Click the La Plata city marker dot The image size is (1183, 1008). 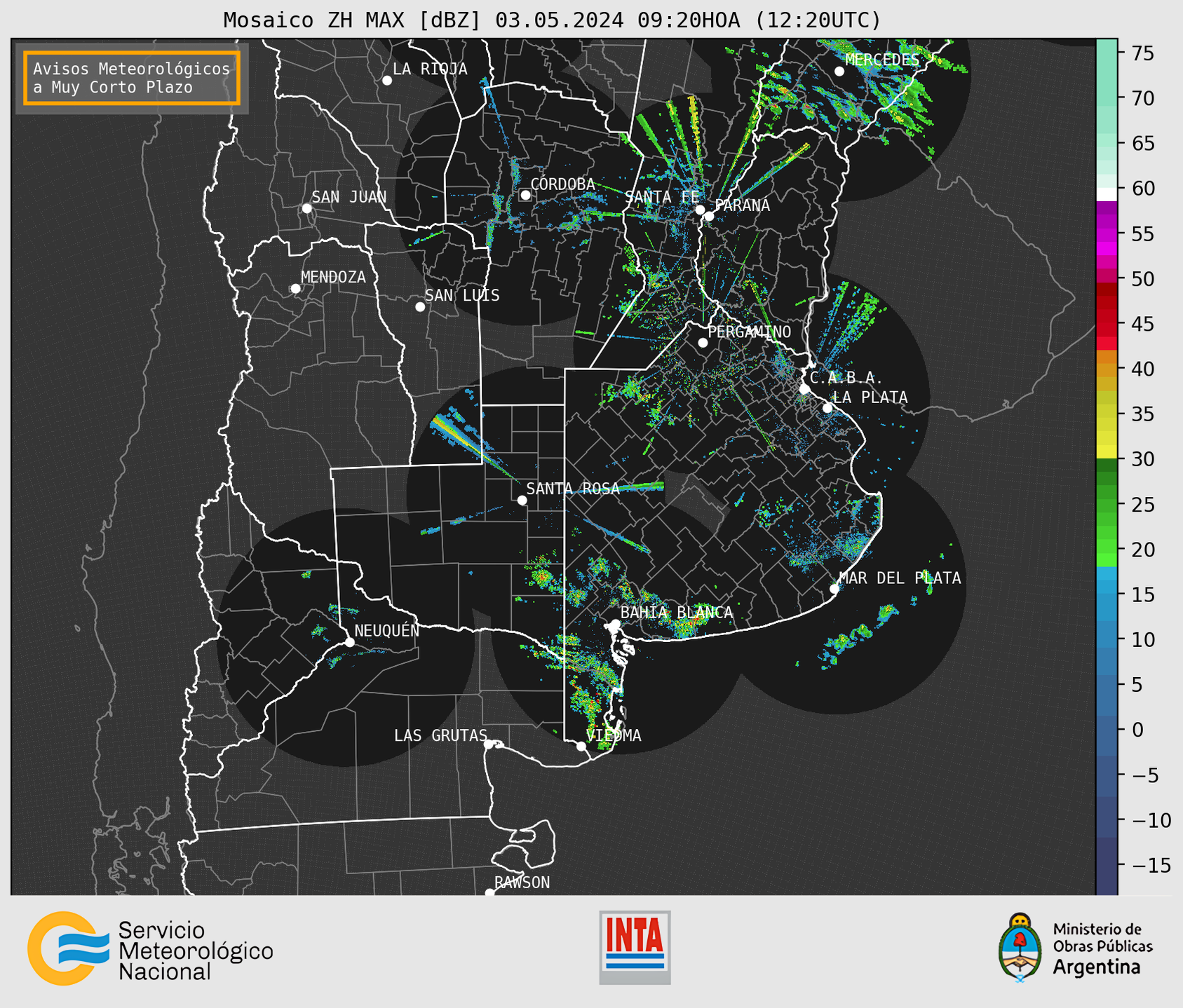[827, 408]
